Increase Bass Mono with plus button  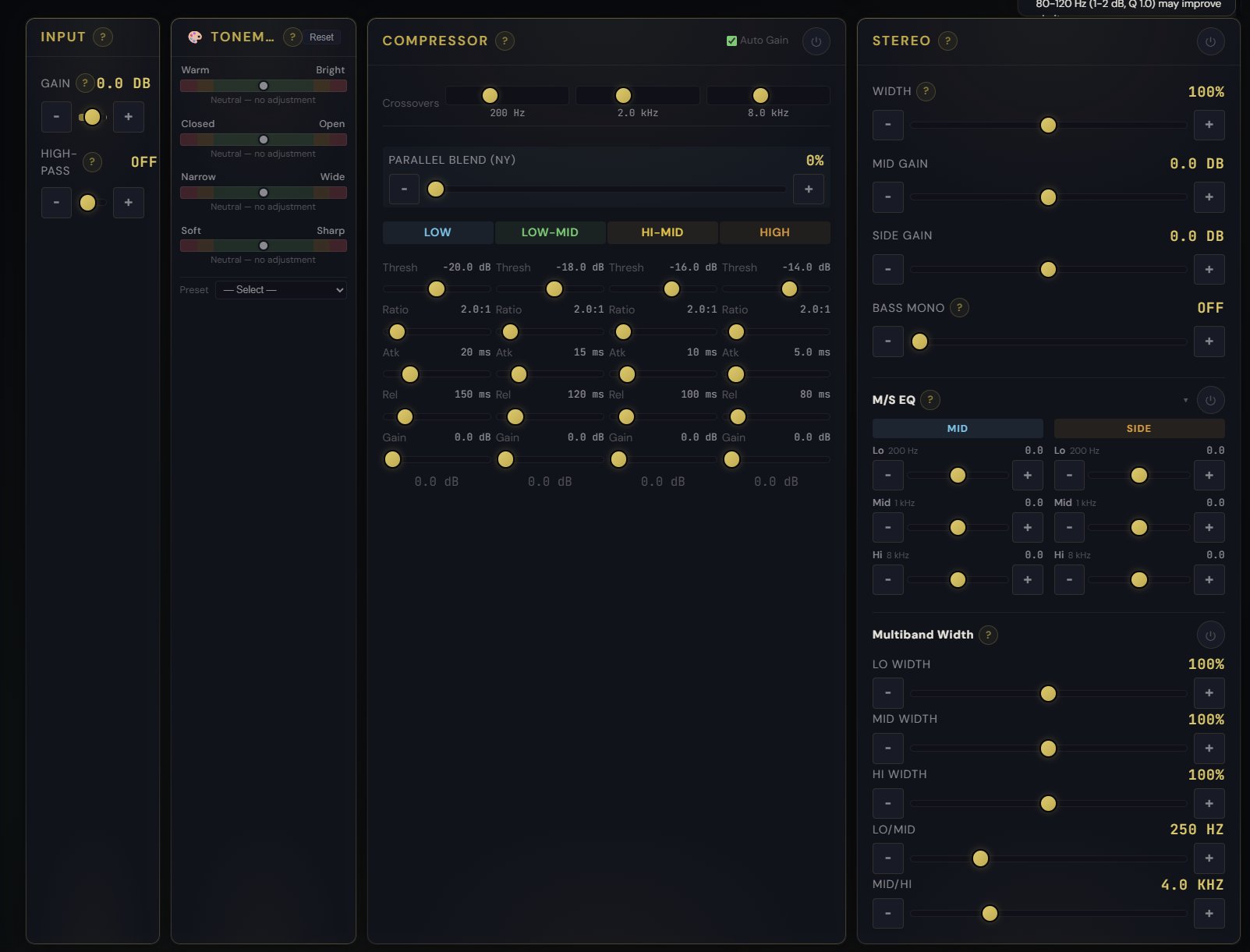(1209, 342)
